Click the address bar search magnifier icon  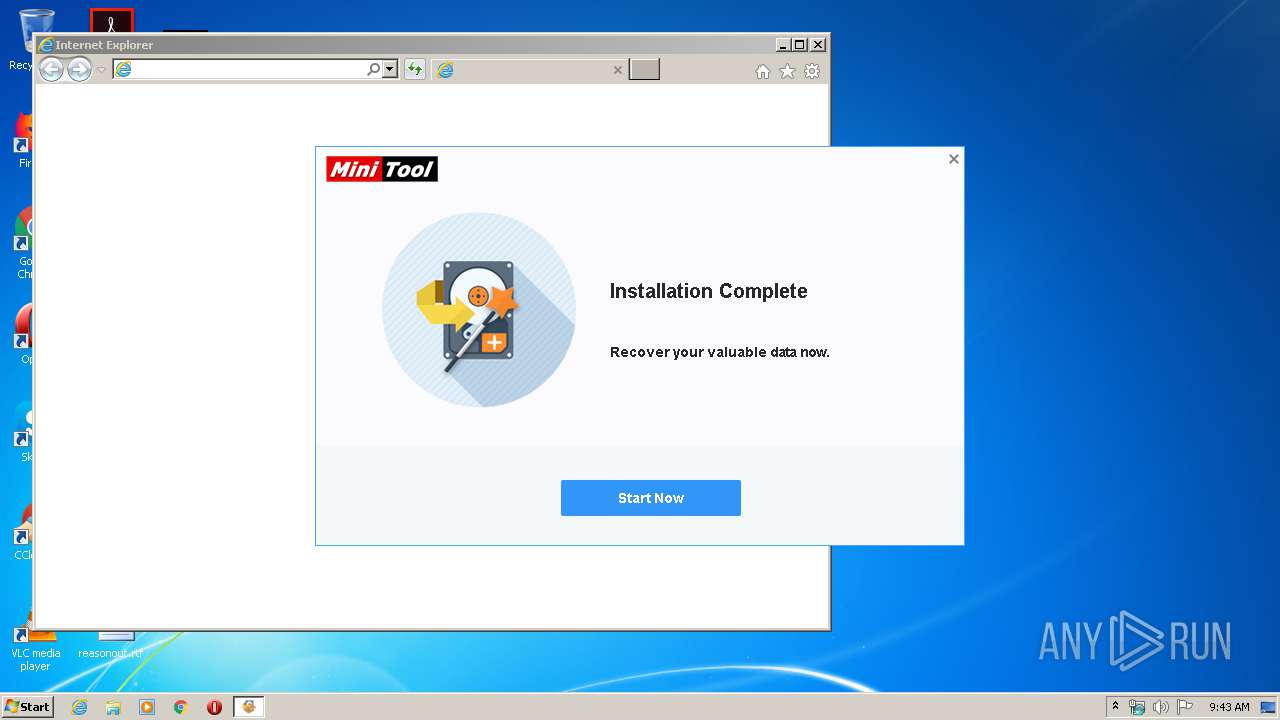(373, 69)
